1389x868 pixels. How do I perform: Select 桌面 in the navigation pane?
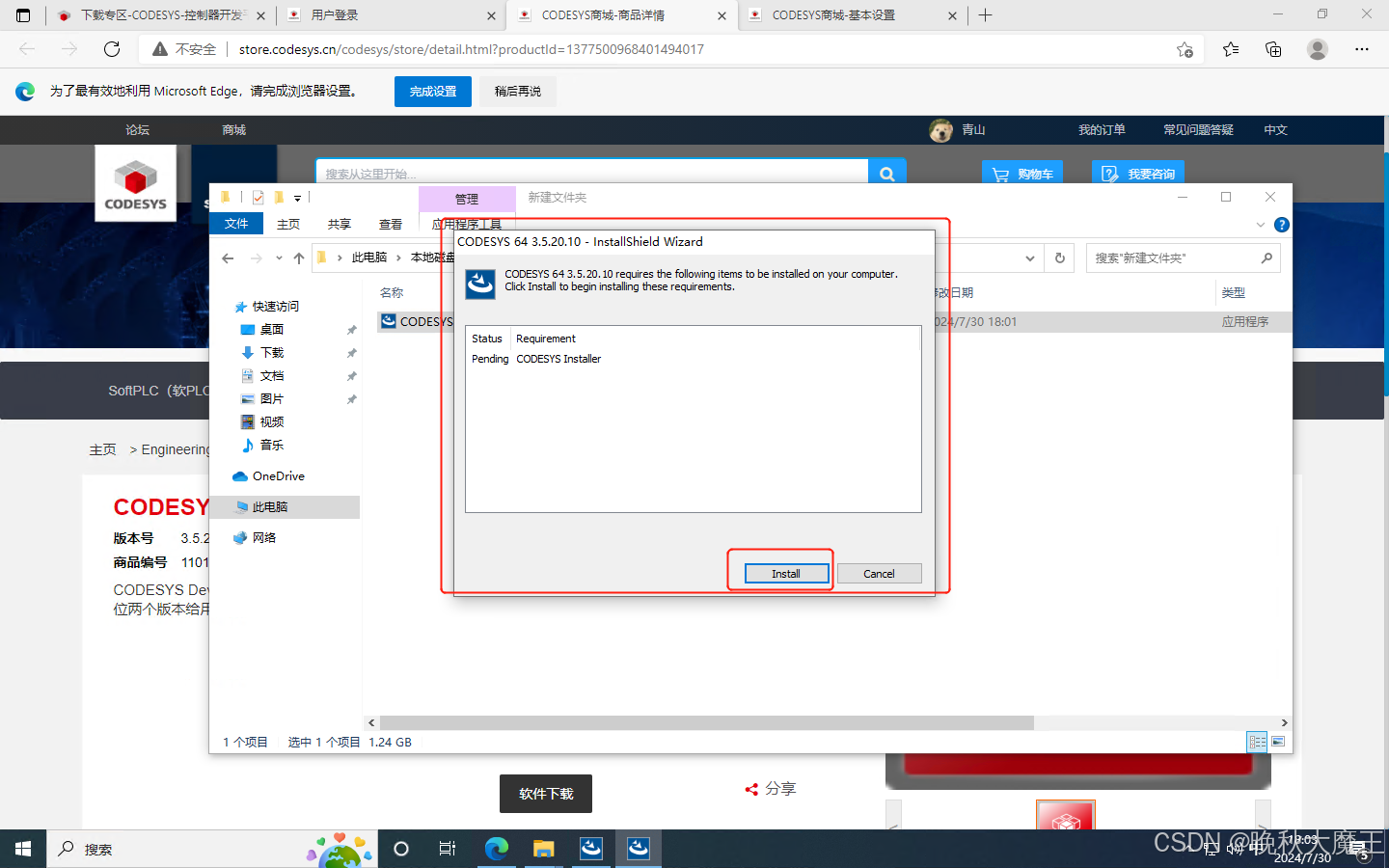[x=271, y=330]
